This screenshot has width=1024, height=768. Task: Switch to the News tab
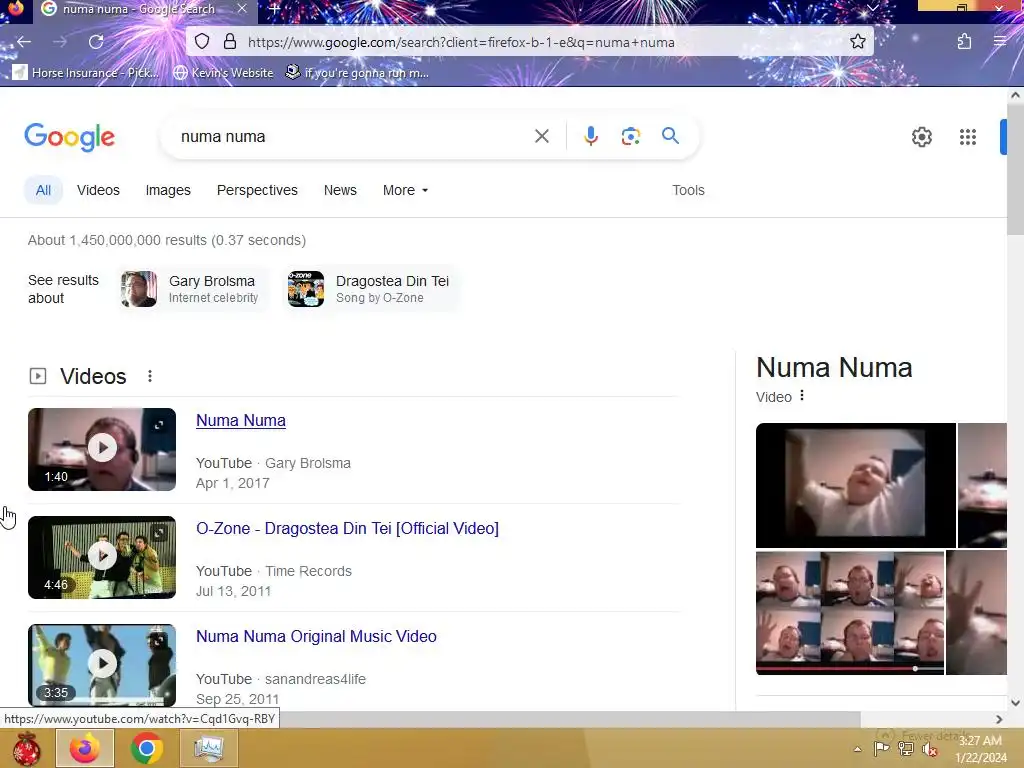click(340, 190)
